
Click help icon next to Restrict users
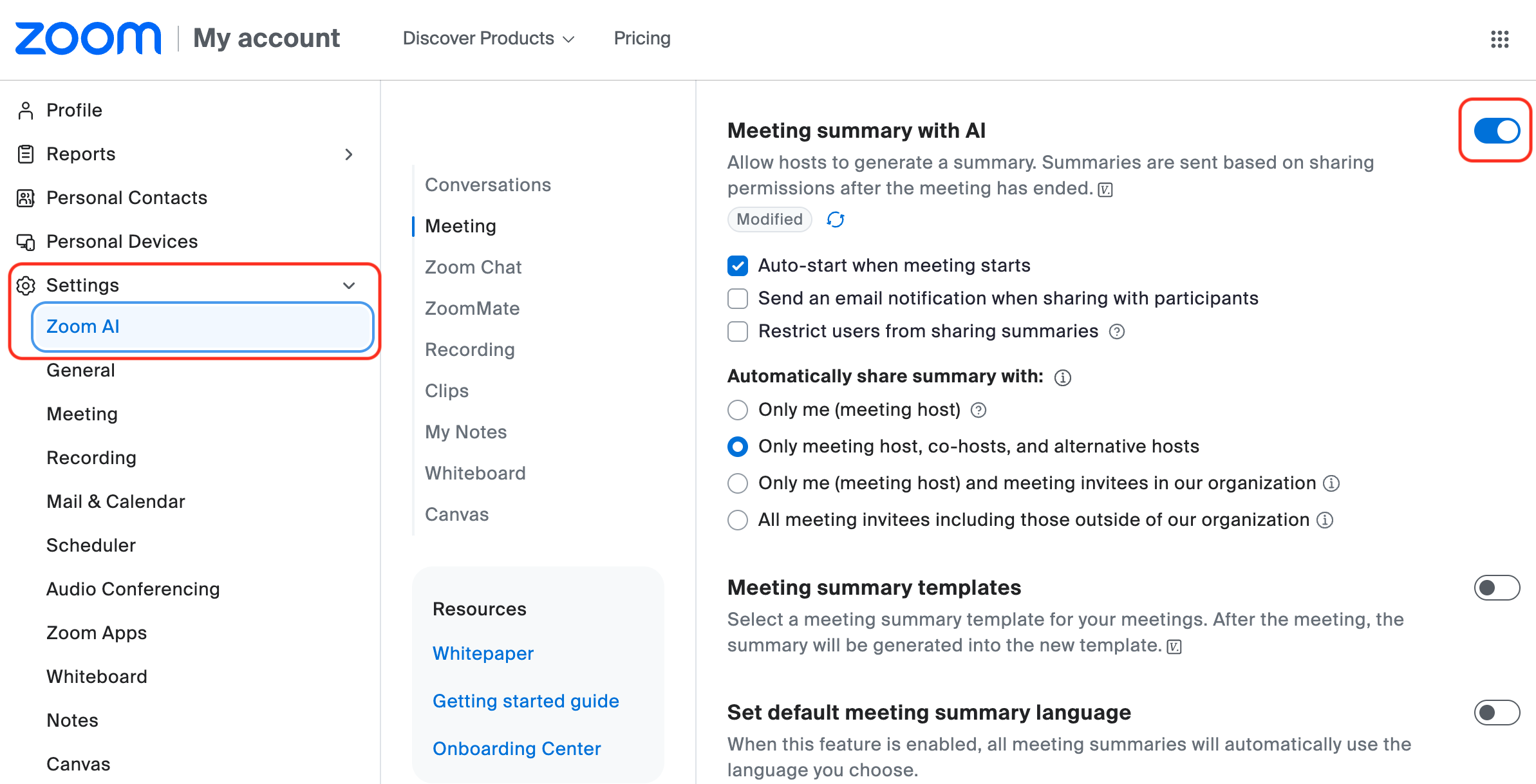pos(1117,331)
